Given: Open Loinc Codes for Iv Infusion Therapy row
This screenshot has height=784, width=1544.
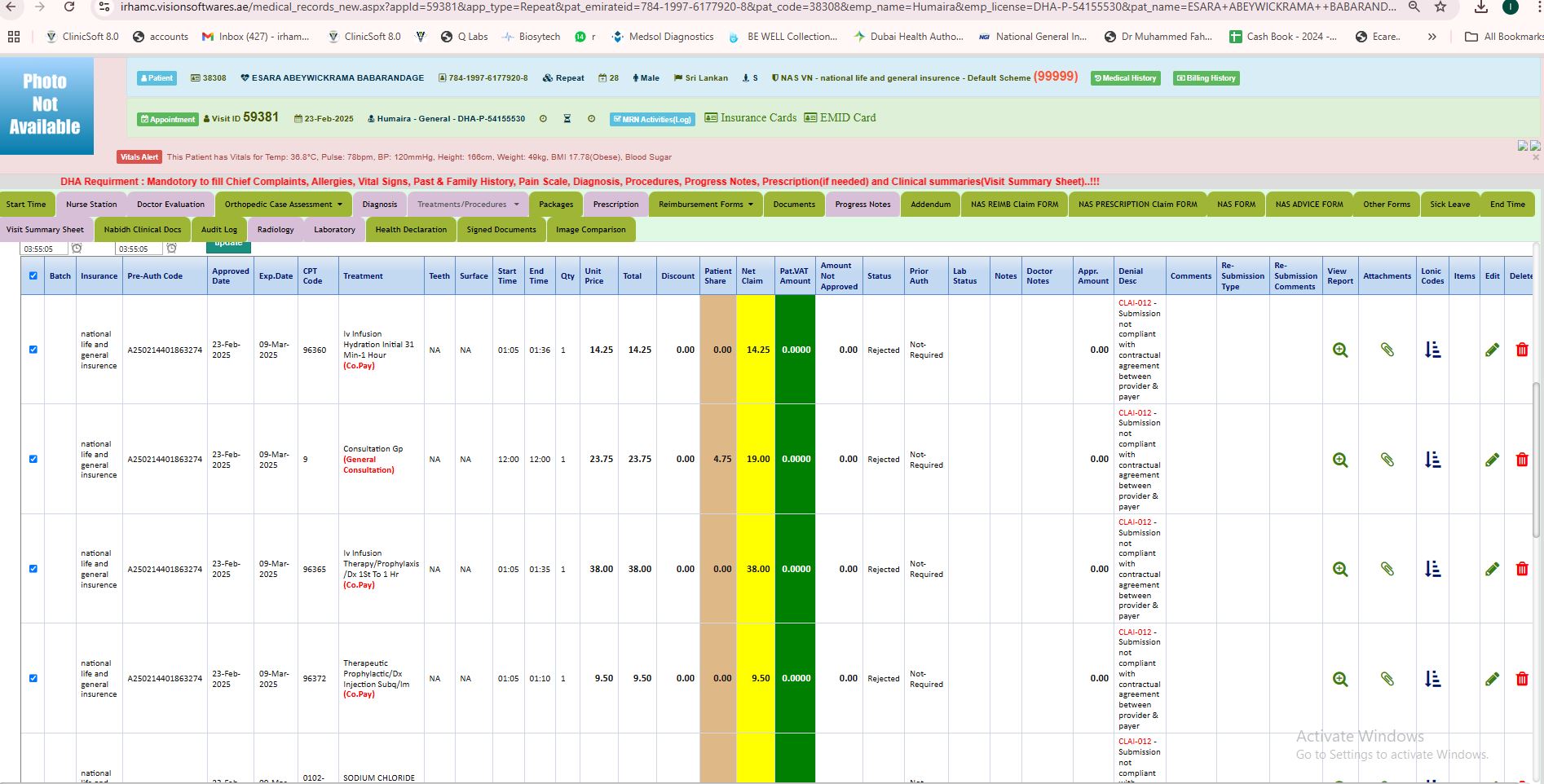Looking at the screenshot, I should [1432, 570].
